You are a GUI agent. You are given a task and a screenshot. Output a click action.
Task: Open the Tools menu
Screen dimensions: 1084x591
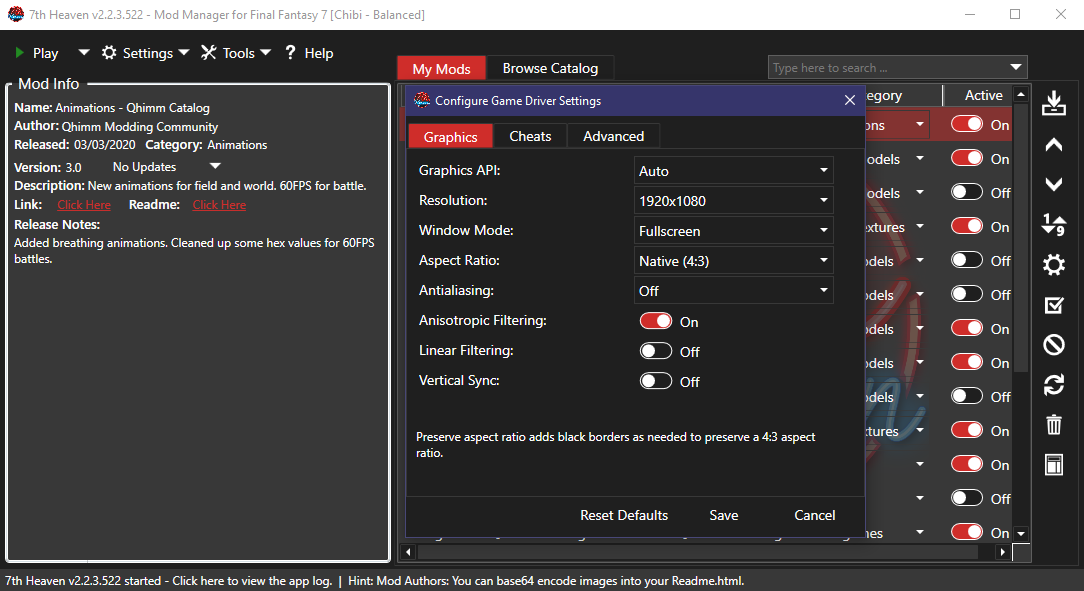coord(236,53)
